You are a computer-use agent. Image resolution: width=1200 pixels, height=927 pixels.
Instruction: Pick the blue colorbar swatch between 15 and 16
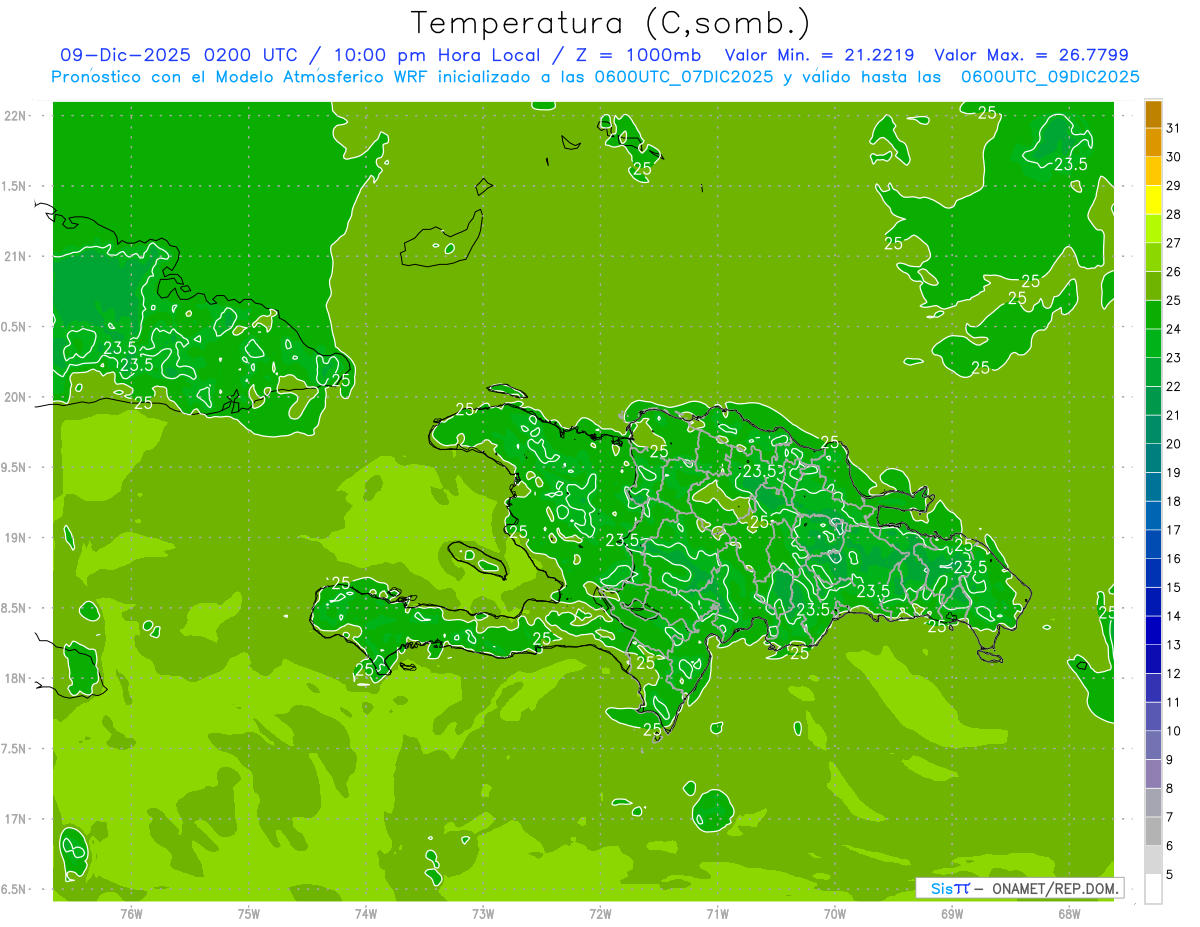coord(1153,573)
